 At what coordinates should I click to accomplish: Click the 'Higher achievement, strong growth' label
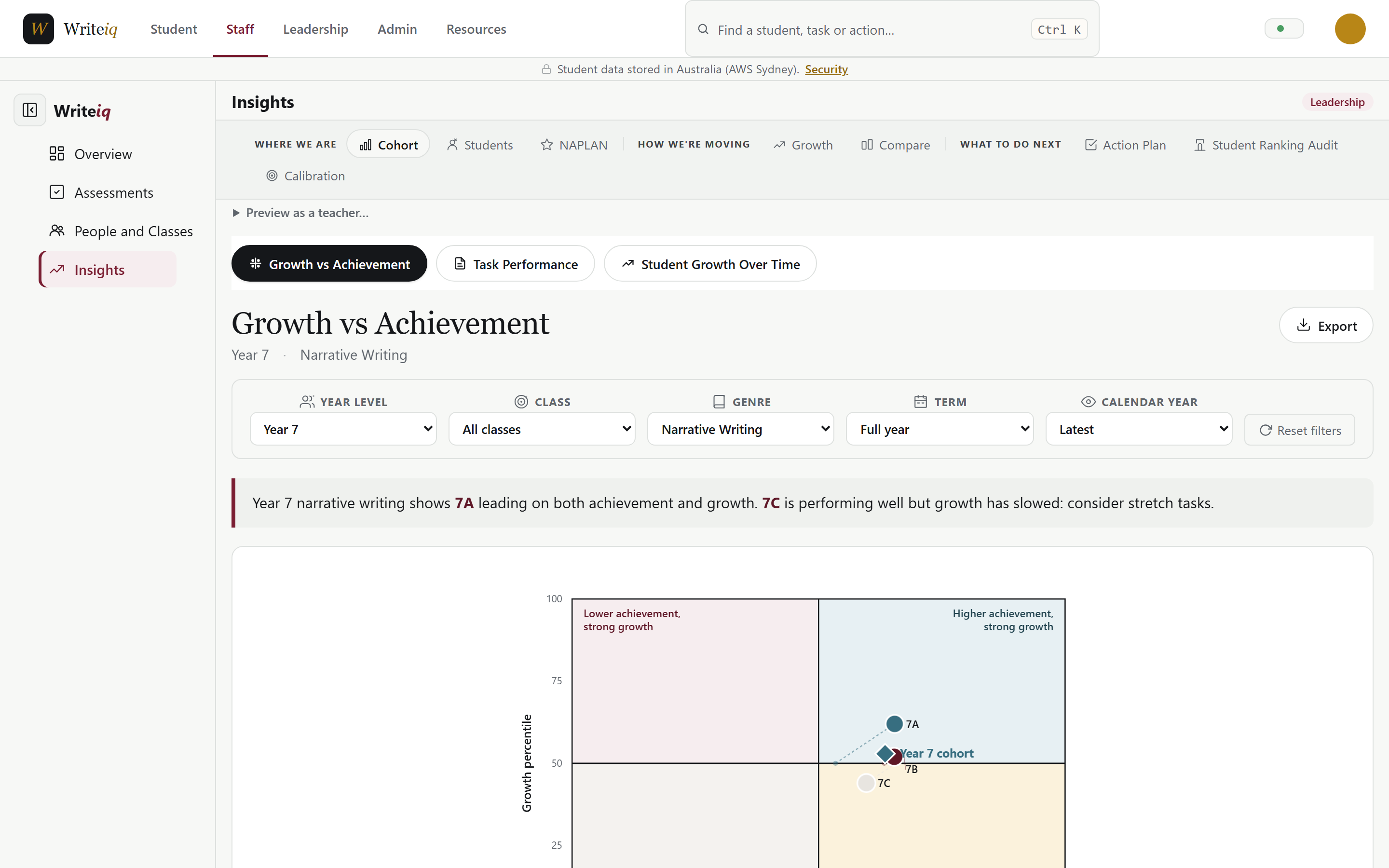1003,620
